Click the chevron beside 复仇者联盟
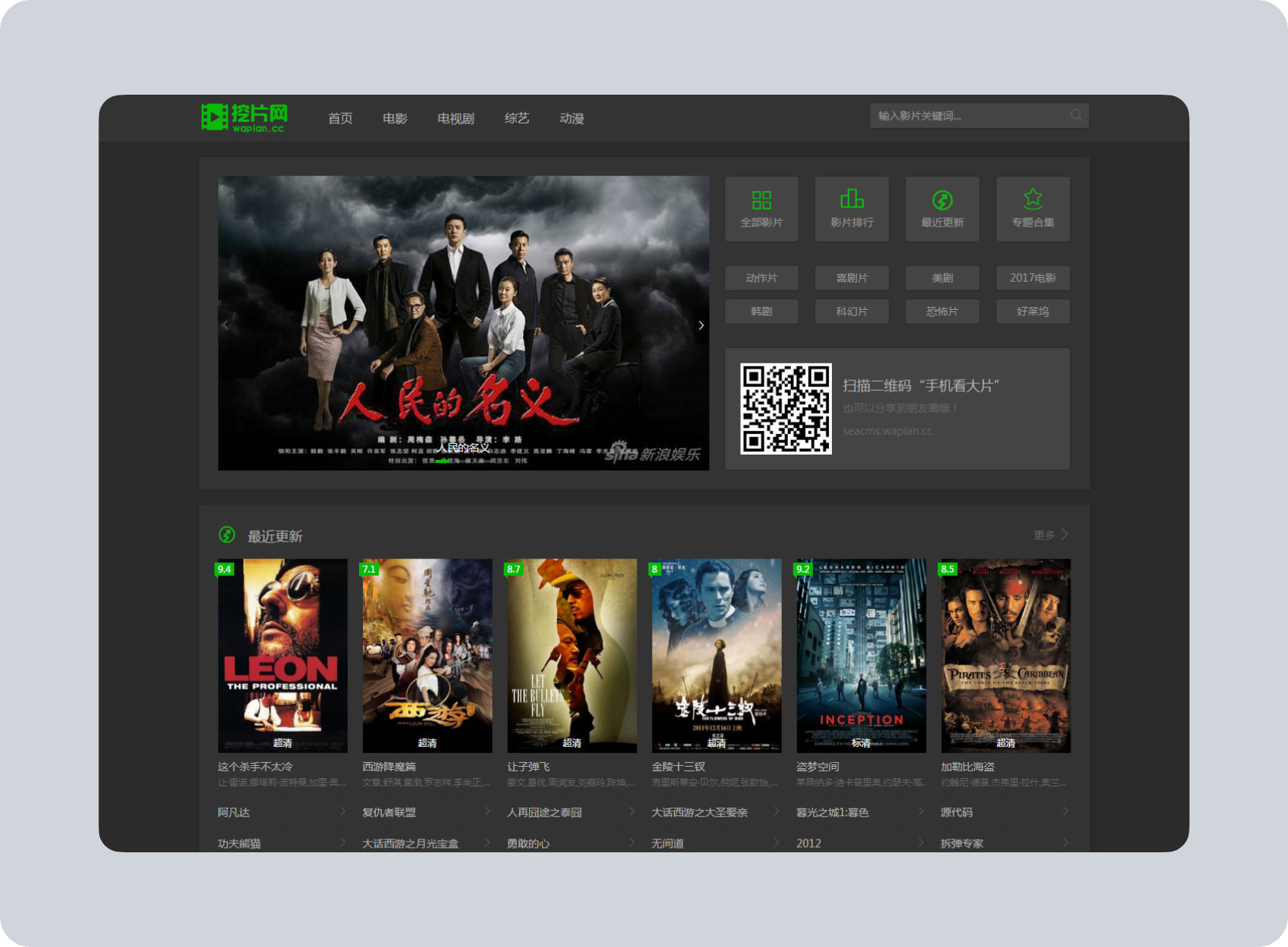 [x=487, y=811]
